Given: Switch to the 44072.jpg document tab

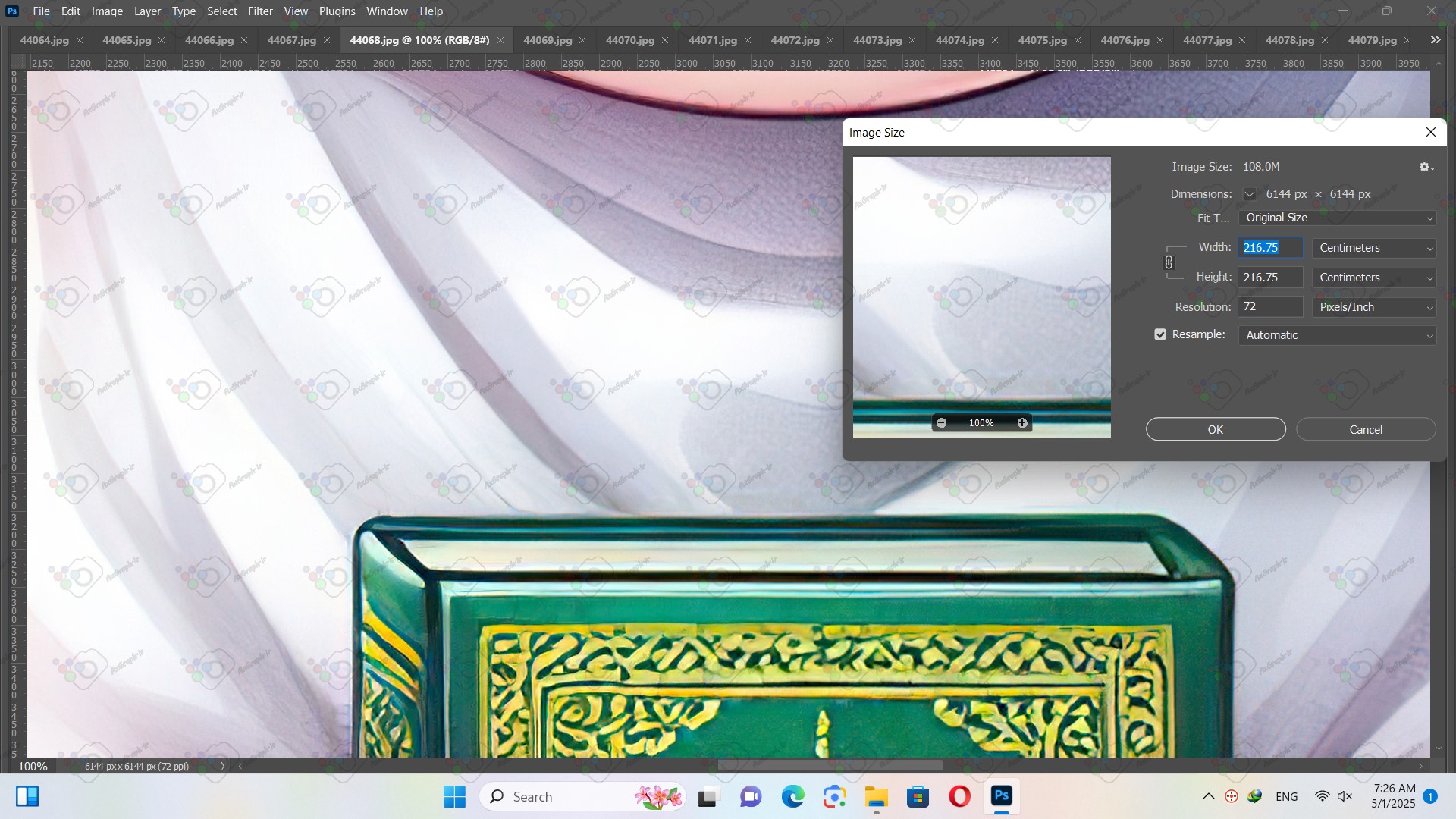Looking at the screenshot, I should coord(794,40).
